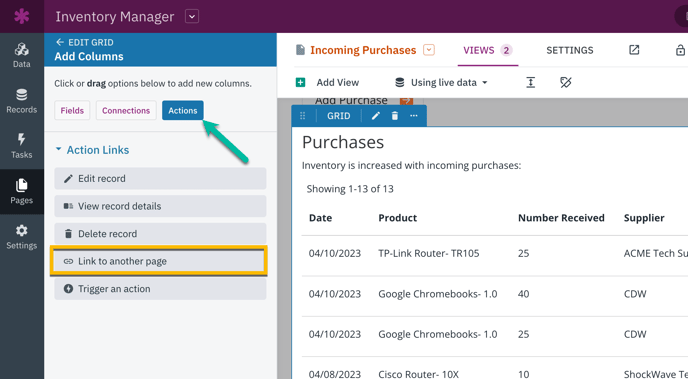Collapse the Action Links section
This screenshot has height=379, width=688.
(92, 150)
